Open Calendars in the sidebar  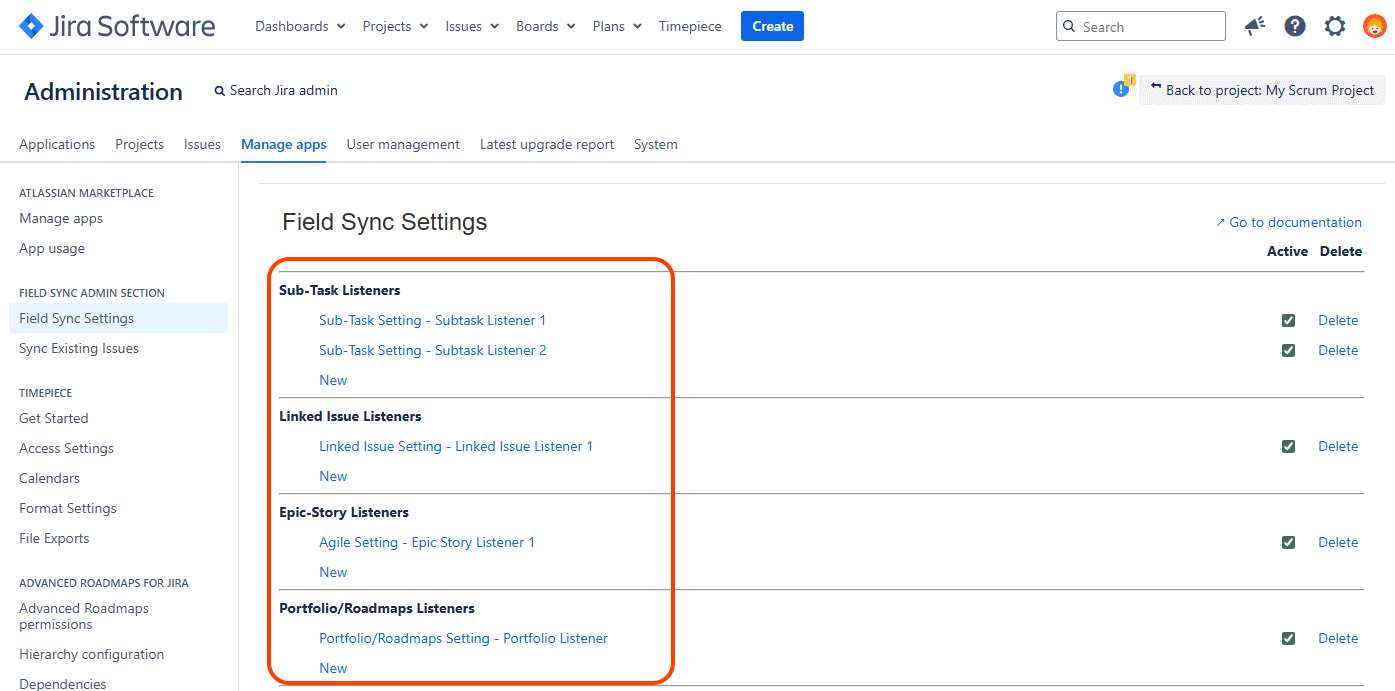pyautogui.click(x=49, y=479)
